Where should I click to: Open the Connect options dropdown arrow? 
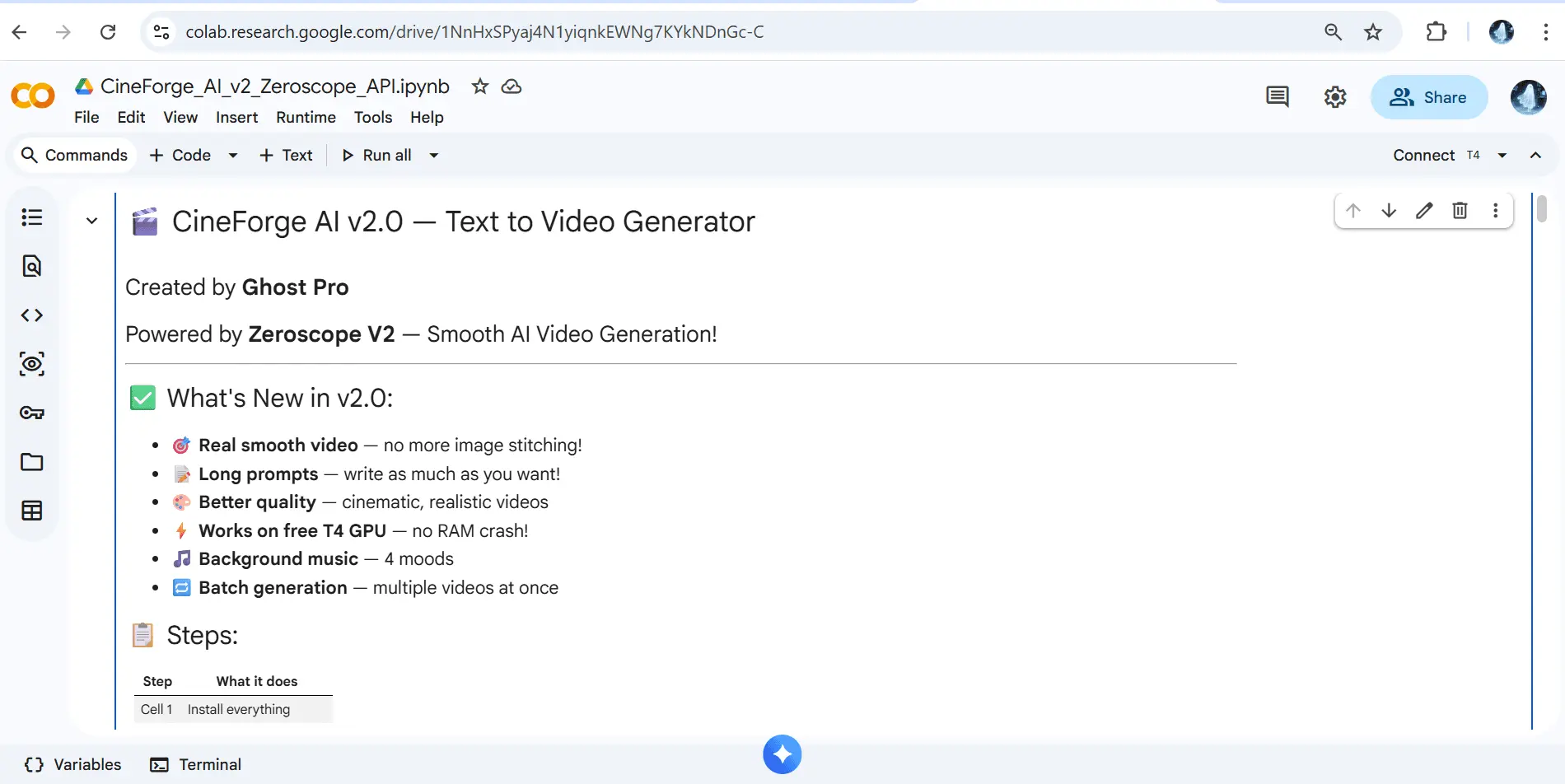pyautogui.click(x=1502, y=156)
